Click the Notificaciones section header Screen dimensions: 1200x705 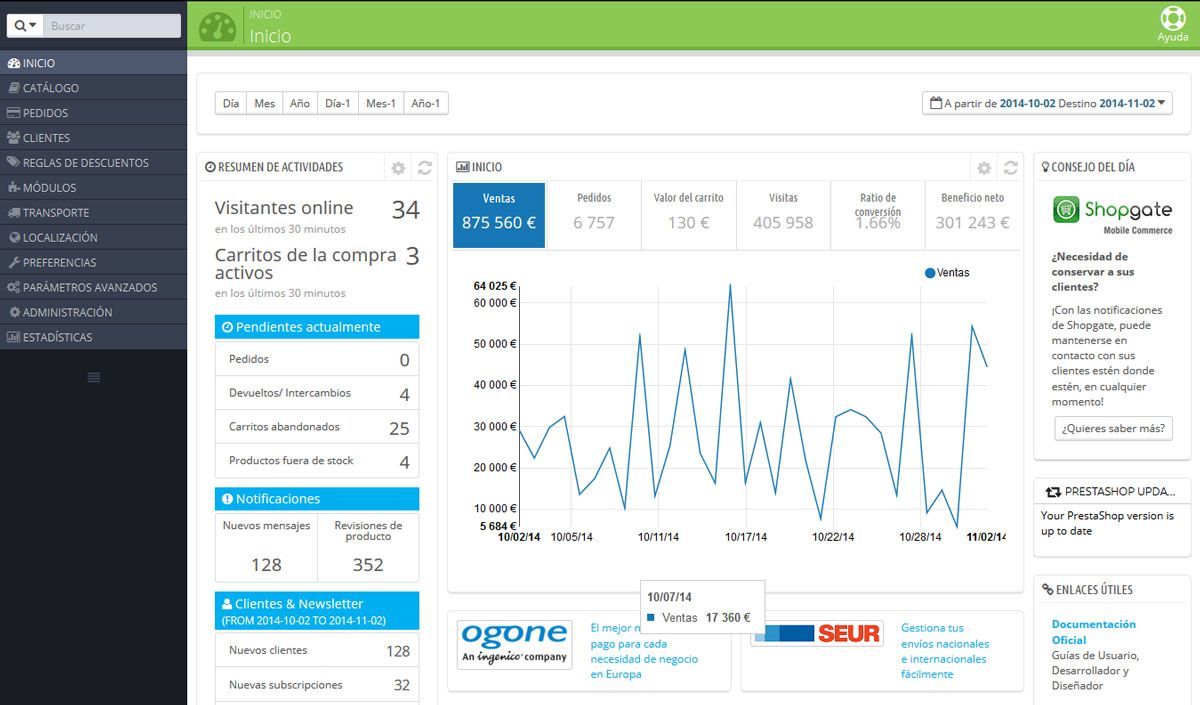(x=317, y=499)
